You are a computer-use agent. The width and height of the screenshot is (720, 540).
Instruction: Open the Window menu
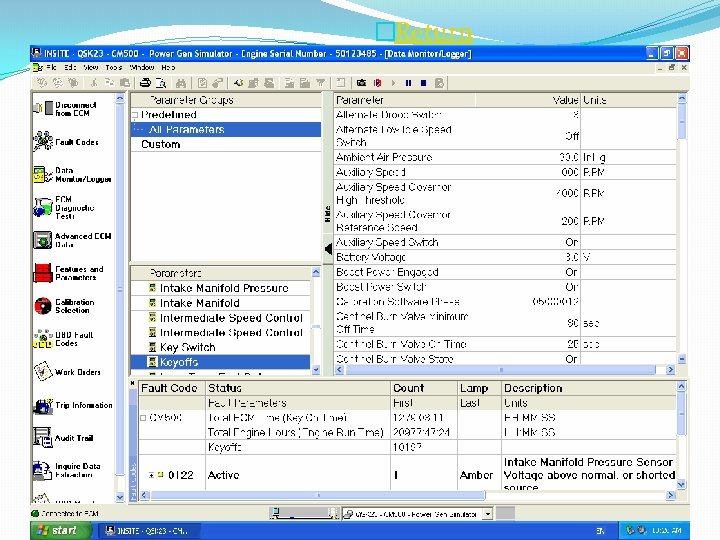coord(142,67)
